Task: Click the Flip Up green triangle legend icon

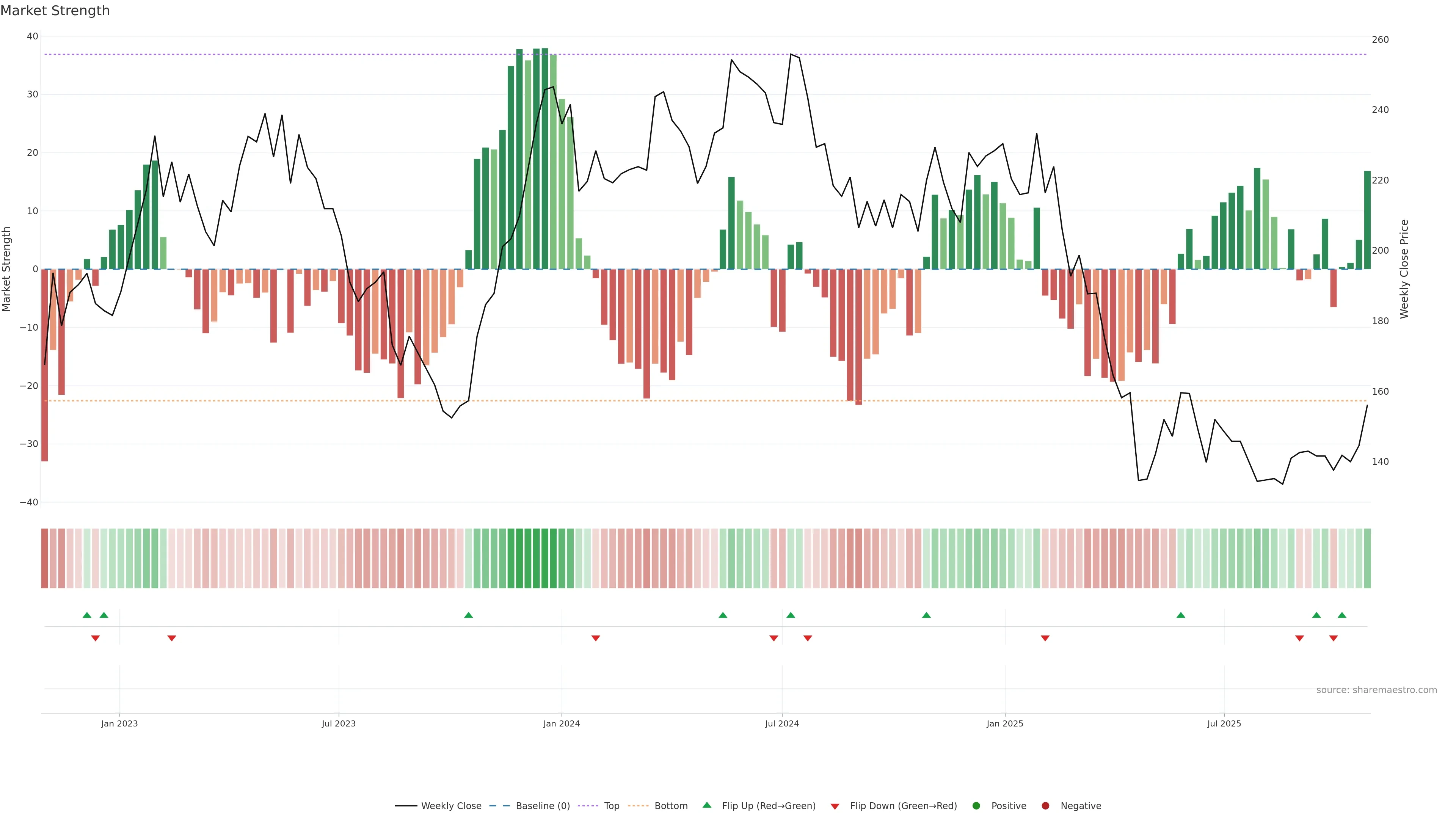Action: click(706, 805)
